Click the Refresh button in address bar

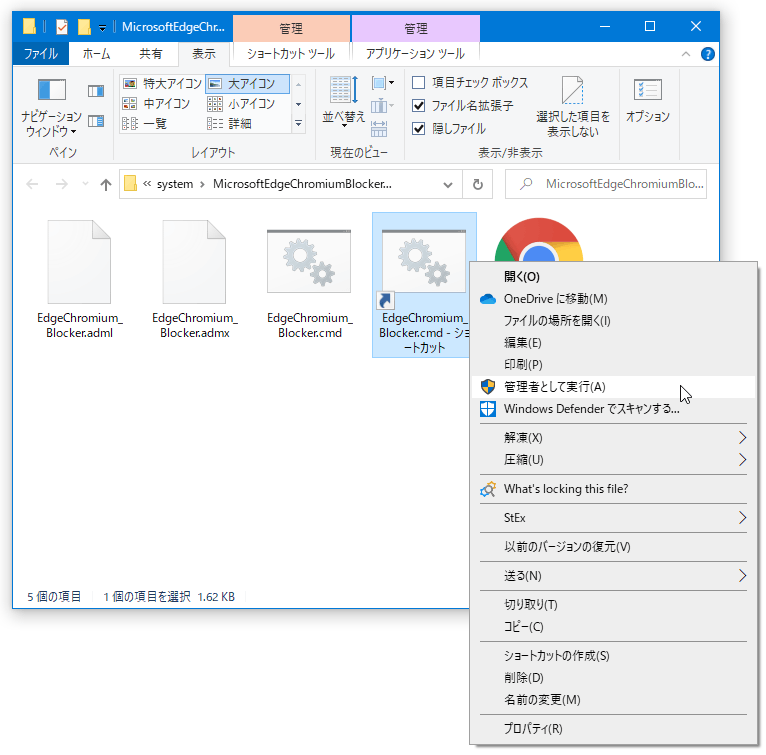click(x=478, y=184)
